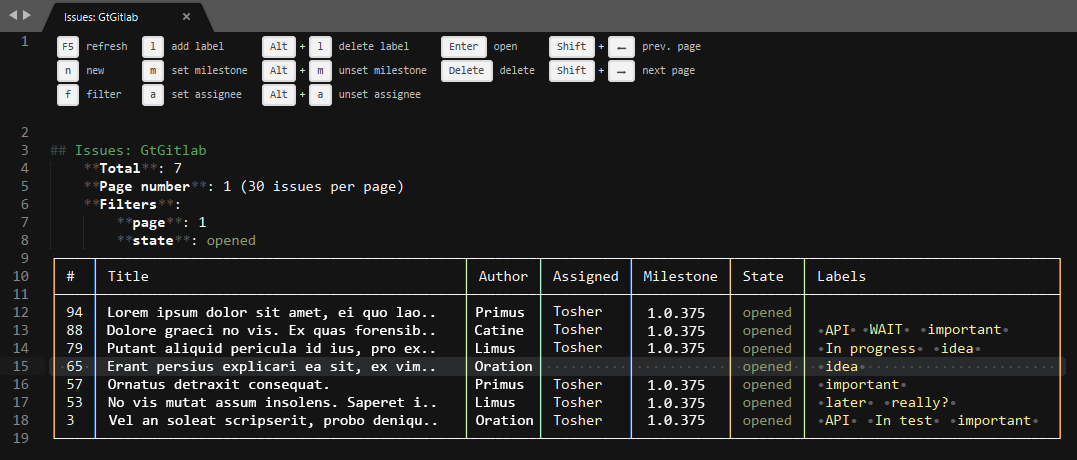Click the Total: 7 line
Viewport: 1077px width, 460px height.
(133, 168)
